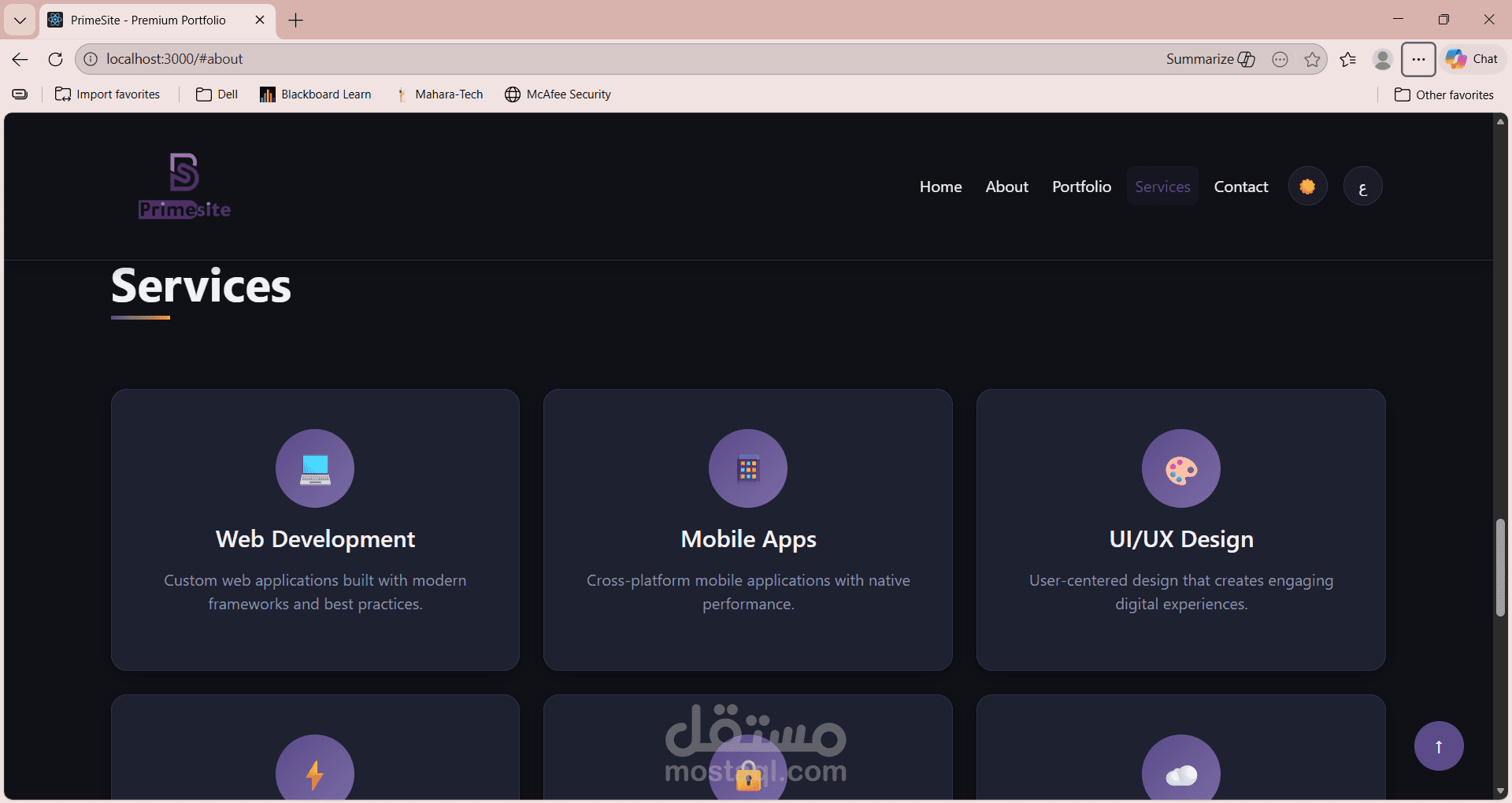Screen dimensions: 1512x803
Task: Select the UI/UX Design card title
Action: click(1181, 539)
